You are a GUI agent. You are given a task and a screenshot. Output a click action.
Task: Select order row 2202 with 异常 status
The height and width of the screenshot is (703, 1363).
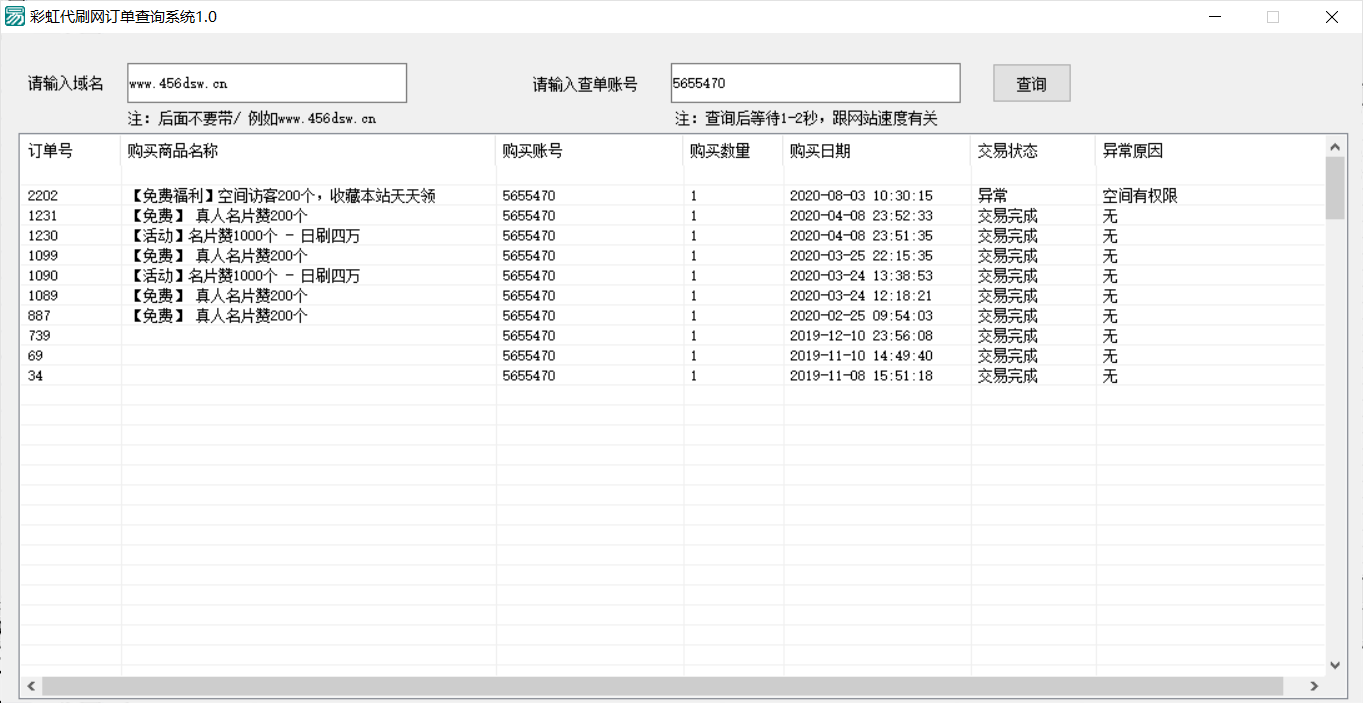400,195
